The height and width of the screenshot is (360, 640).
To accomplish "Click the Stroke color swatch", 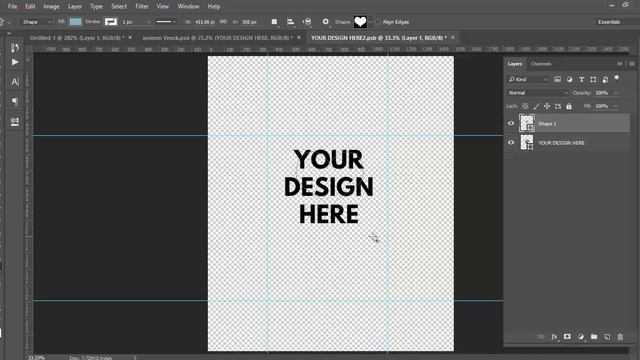I will (x=111, y=22).
